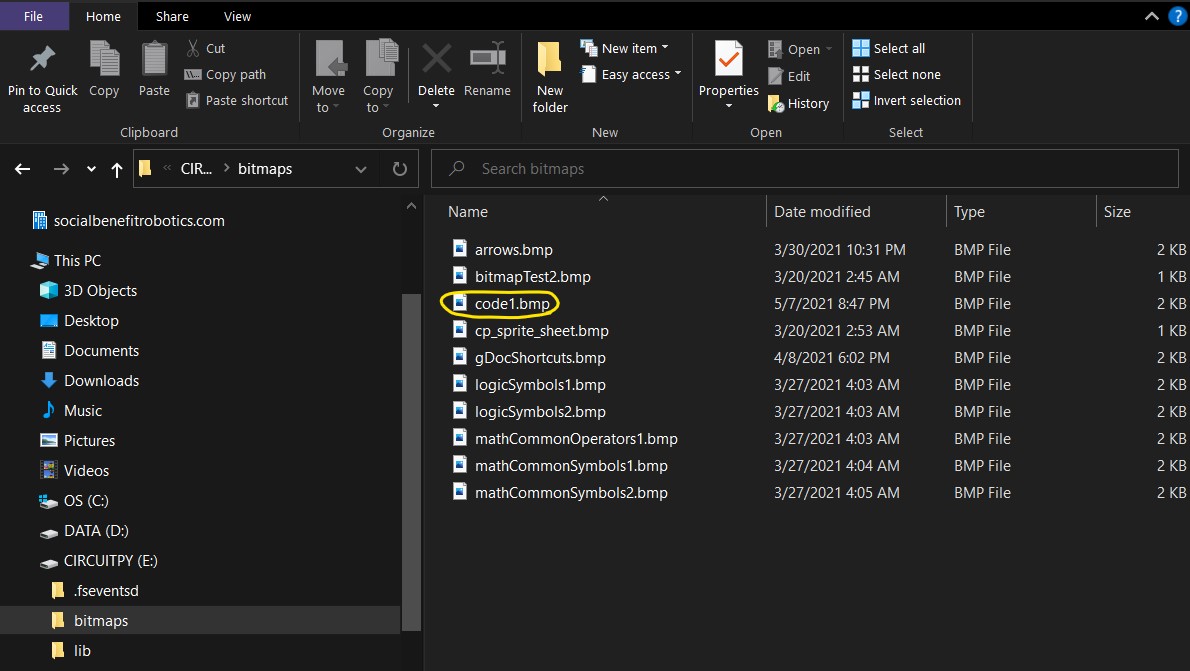Open the File tab
The image size is (1190, 671).
(x=33, y=16)
